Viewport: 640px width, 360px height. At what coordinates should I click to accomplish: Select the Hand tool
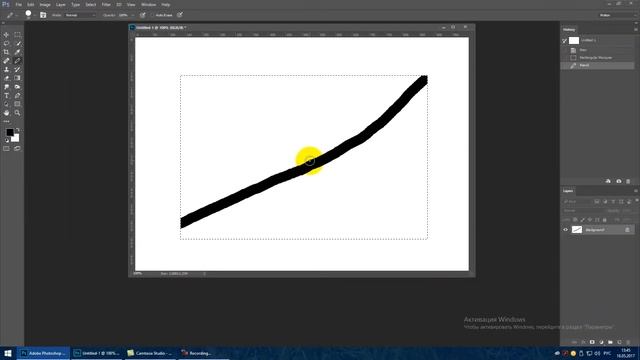coord(6,113)
